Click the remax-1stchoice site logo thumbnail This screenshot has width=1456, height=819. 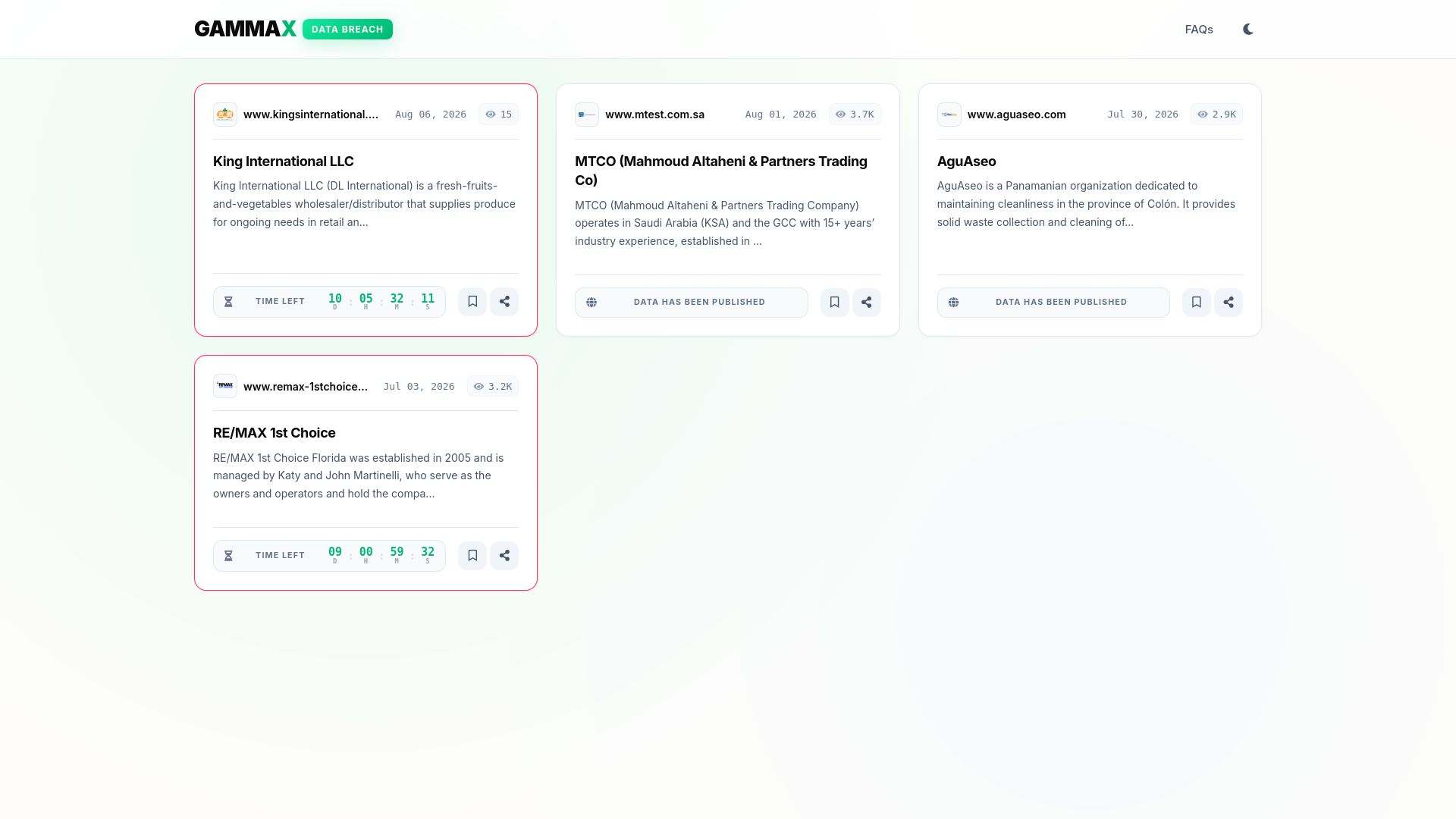[x=225, y=387]
